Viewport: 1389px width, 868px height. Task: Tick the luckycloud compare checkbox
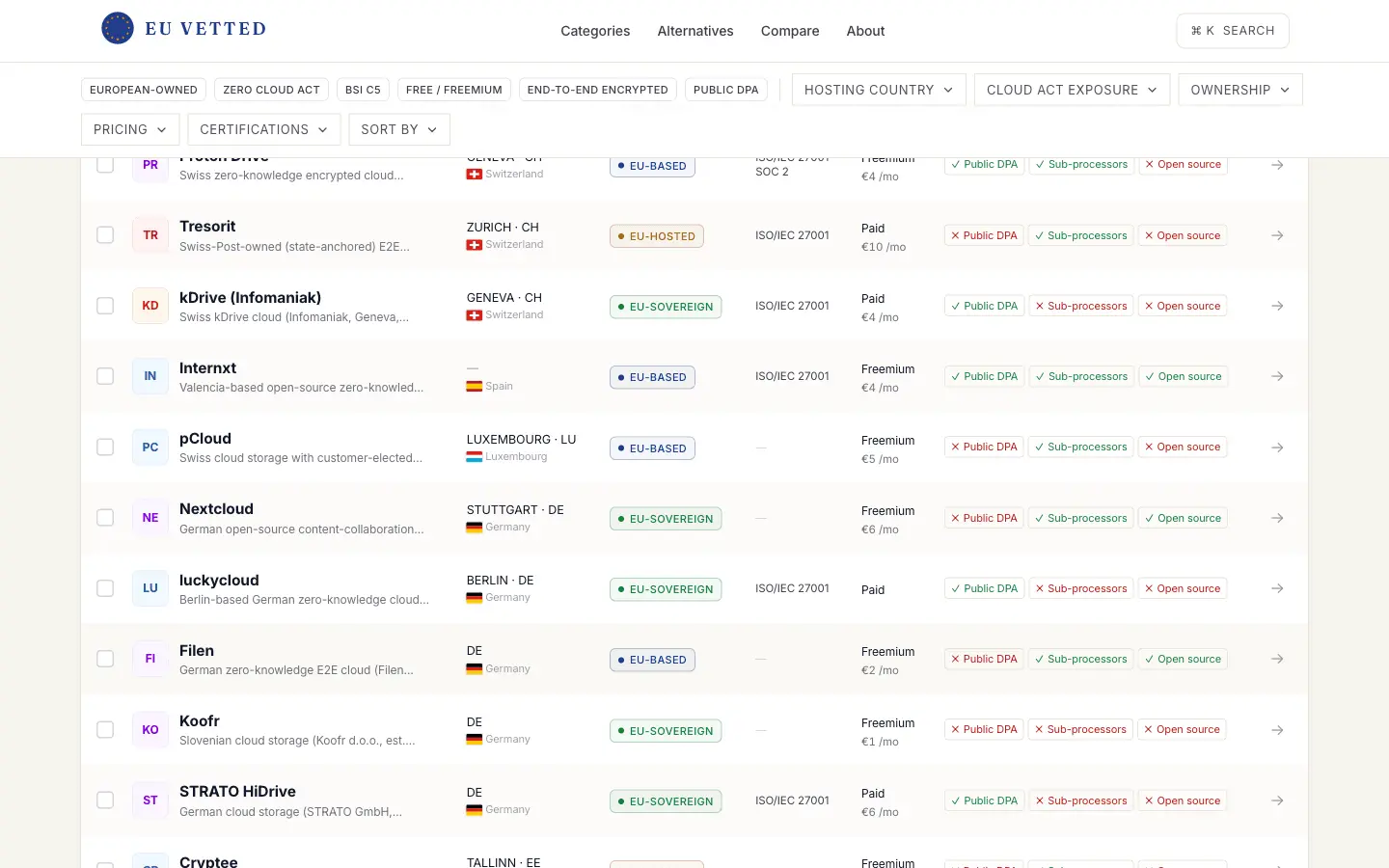coord(105,588)
